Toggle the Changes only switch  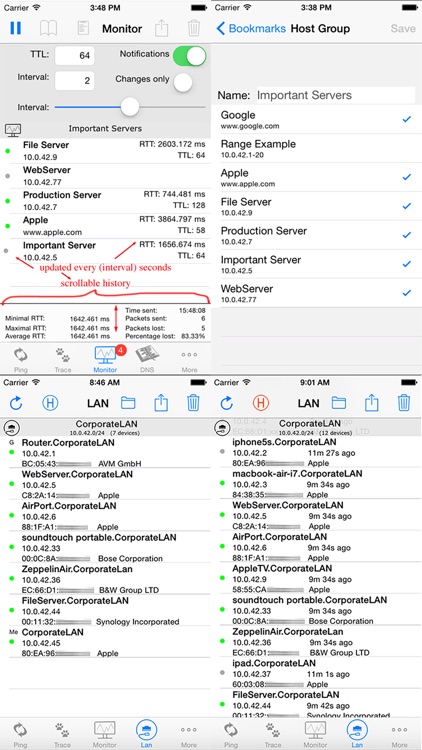(x=183, y=82)
